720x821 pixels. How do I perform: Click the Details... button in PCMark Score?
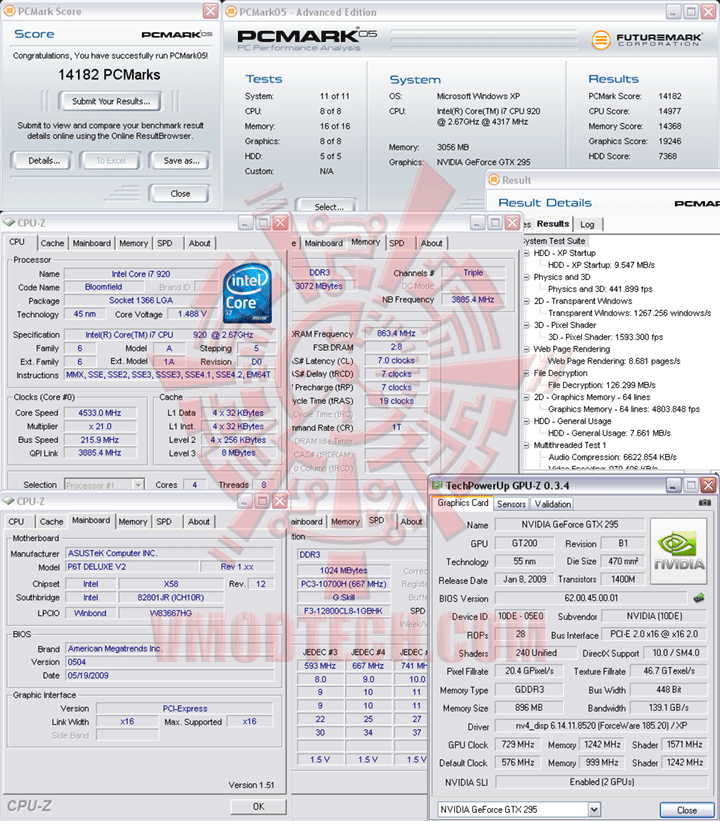click(44, 161)
